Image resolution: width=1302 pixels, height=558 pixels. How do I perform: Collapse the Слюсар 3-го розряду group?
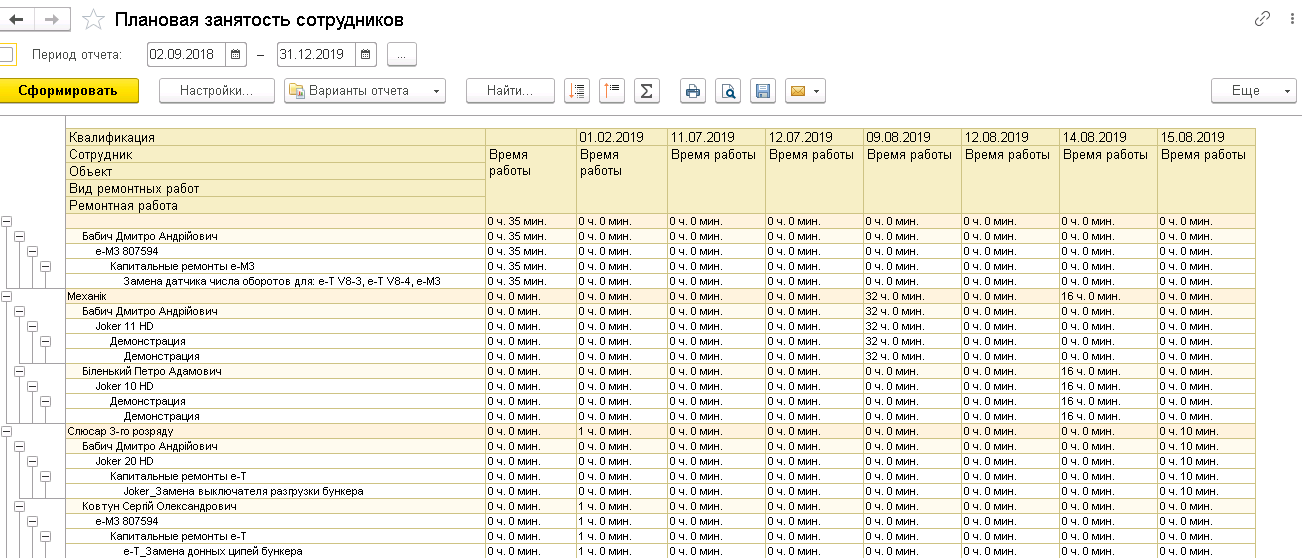point(6,431)
